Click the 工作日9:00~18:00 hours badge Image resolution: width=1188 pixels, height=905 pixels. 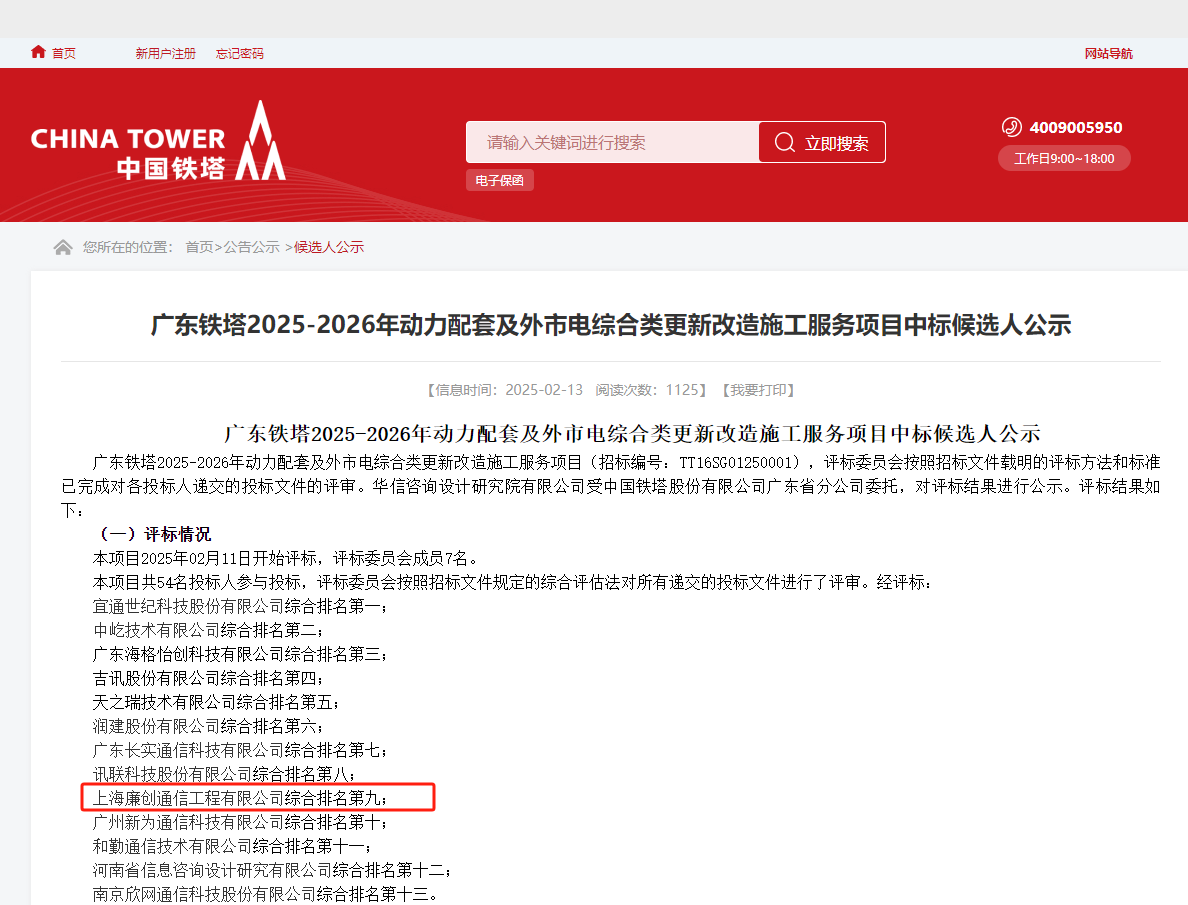point(1064,159)
